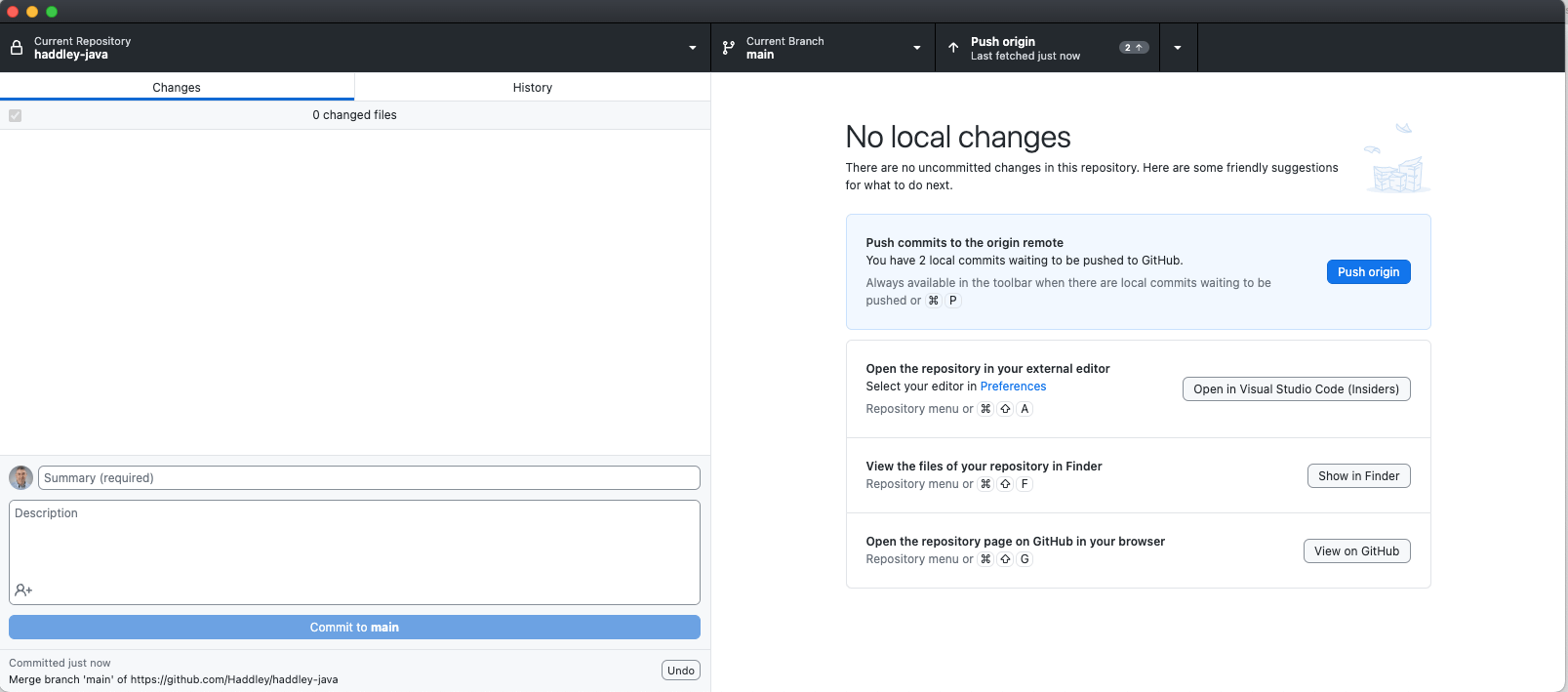Click the add co-authors icon

pyautogui.click(x=23, y=590)
